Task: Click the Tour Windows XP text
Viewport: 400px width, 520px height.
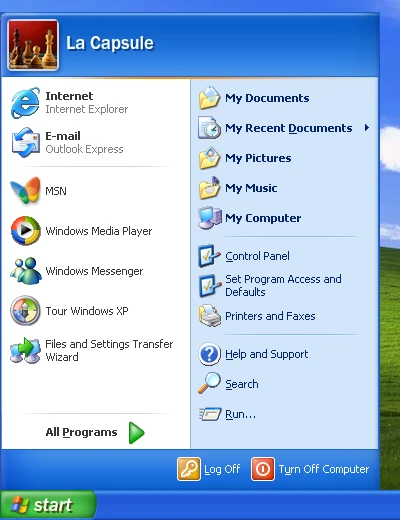Action: [x=87, y=311]
